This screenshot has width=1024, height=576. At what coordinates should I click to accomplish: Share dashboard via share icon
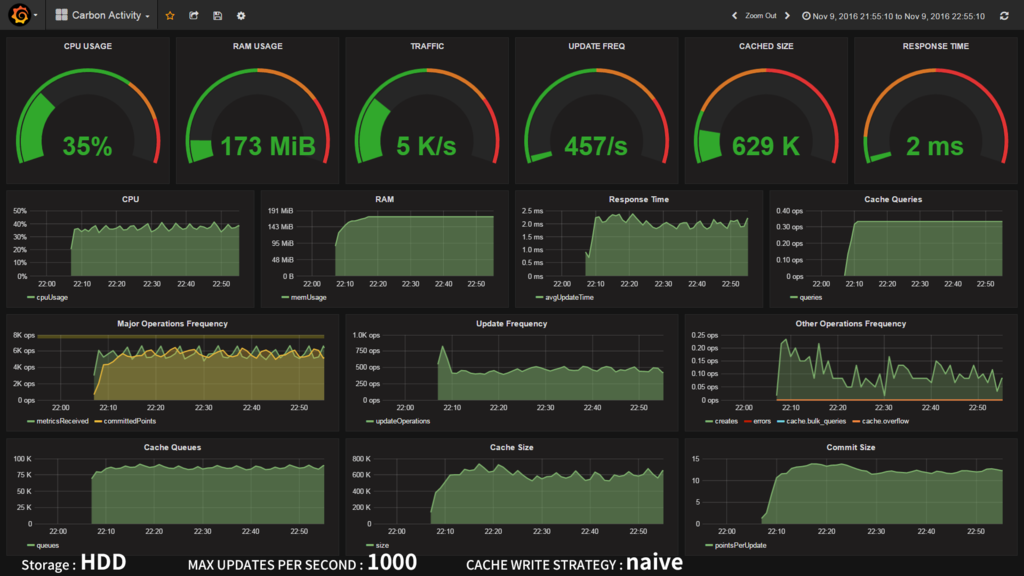[x=194, y=16]
